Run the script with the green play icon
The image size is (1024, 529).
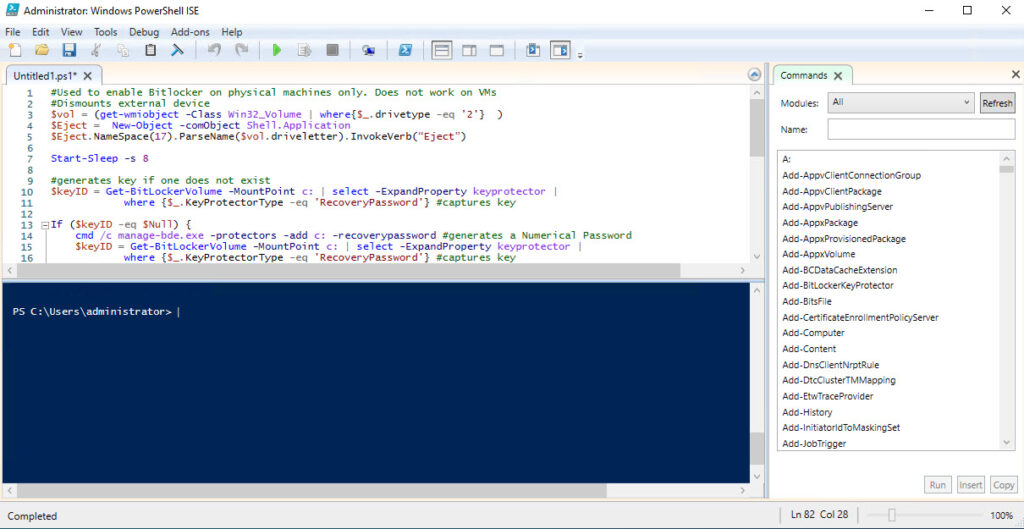[x=277, y=50]
